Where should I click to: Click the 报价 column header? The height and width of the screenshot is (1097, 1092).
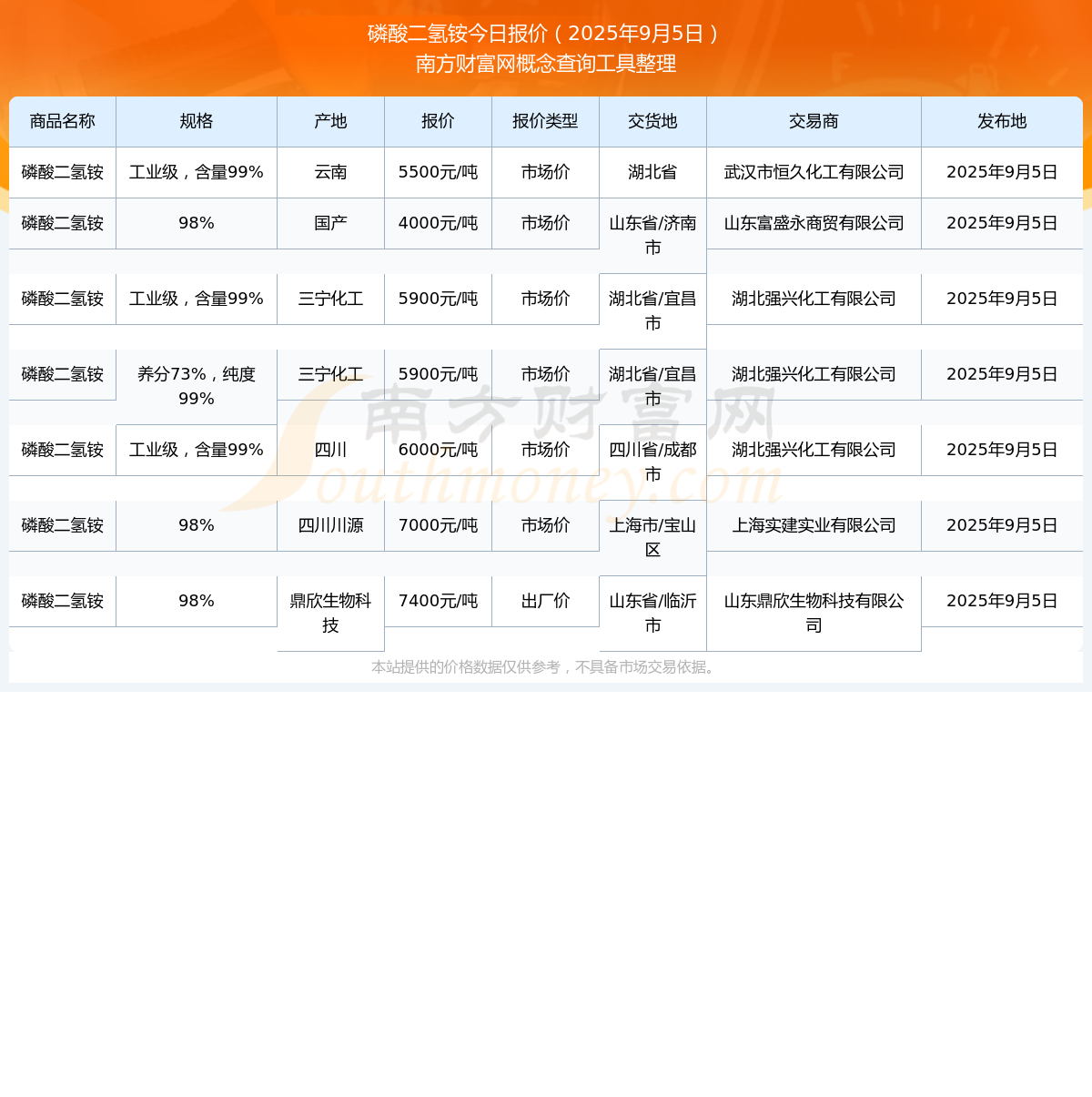[x=439, y=121]
